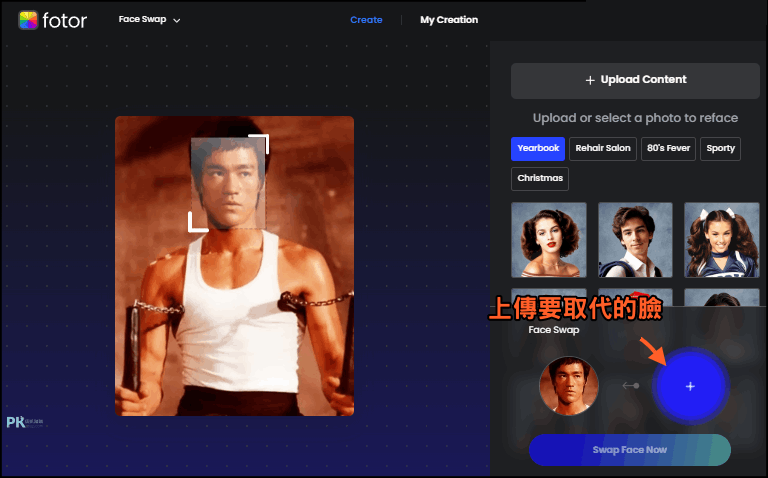768x478 pixels.
Task: Click the swap direction arrow icon
Action: pos(630,386)
